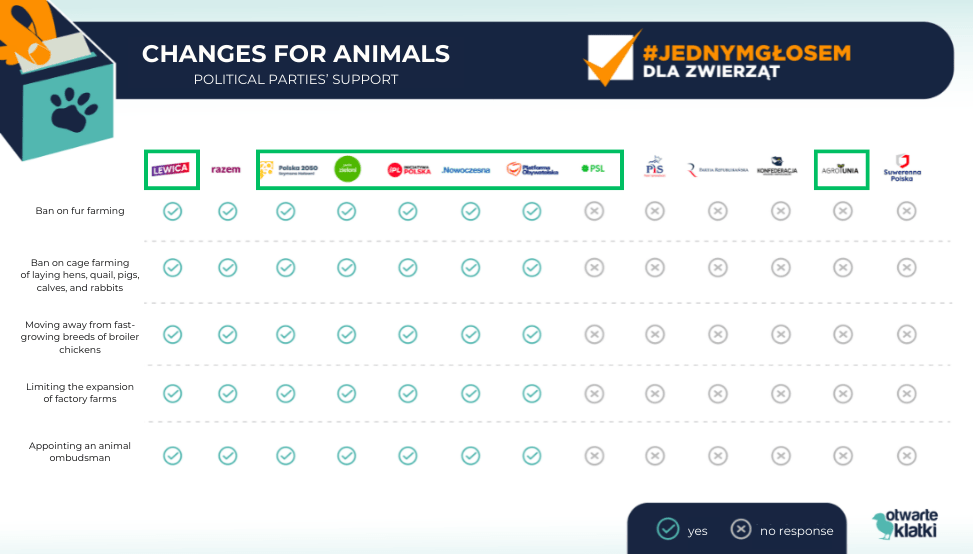Click the Lewica party logo
The height and width of the screenshot is (554, 973).
tap(171, 169)
